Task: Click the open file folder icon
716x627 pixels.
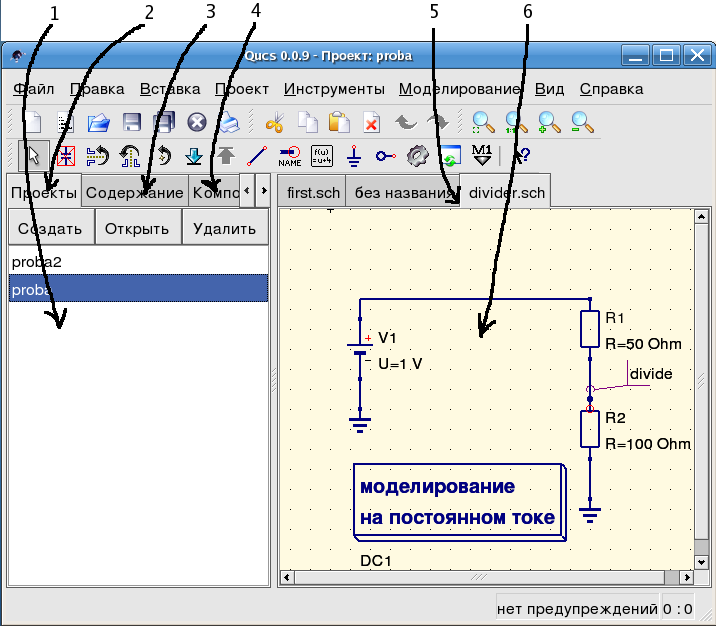Action: (99, 122)
